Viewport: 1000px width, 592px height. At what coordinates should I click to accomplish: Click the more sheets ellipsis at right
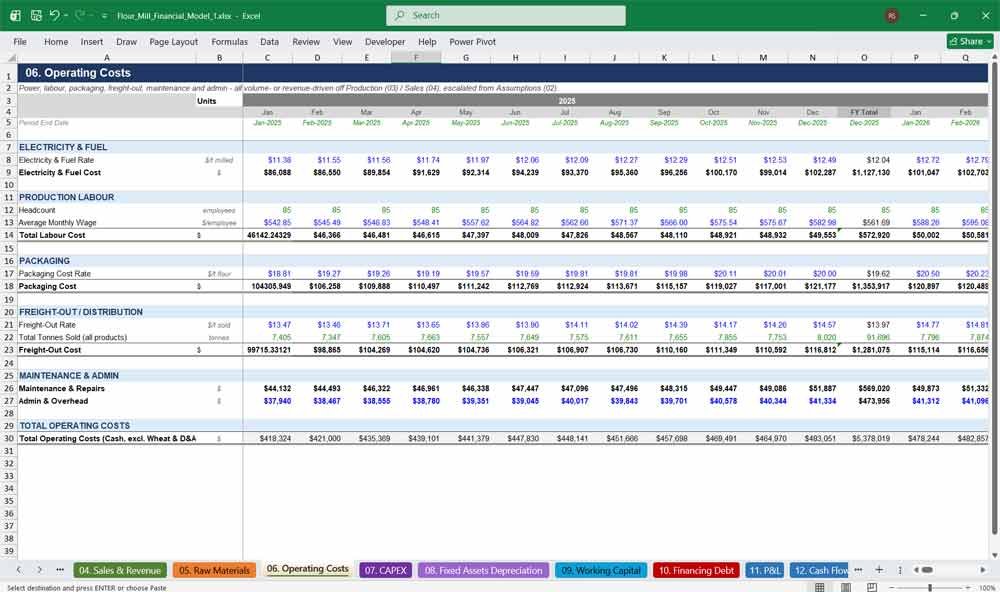(858, 570)
